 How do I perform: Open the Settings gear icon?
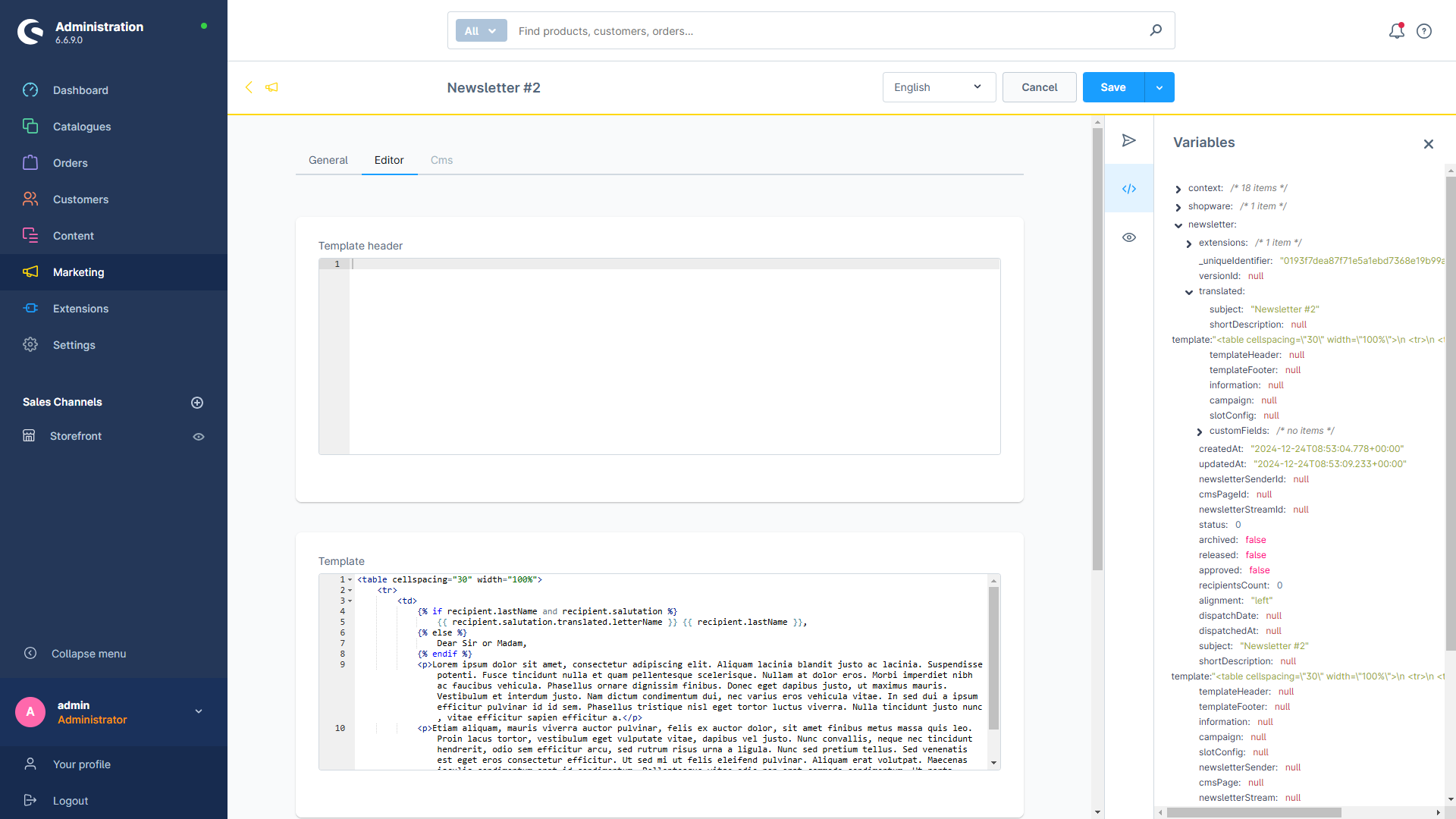point(30,345)
